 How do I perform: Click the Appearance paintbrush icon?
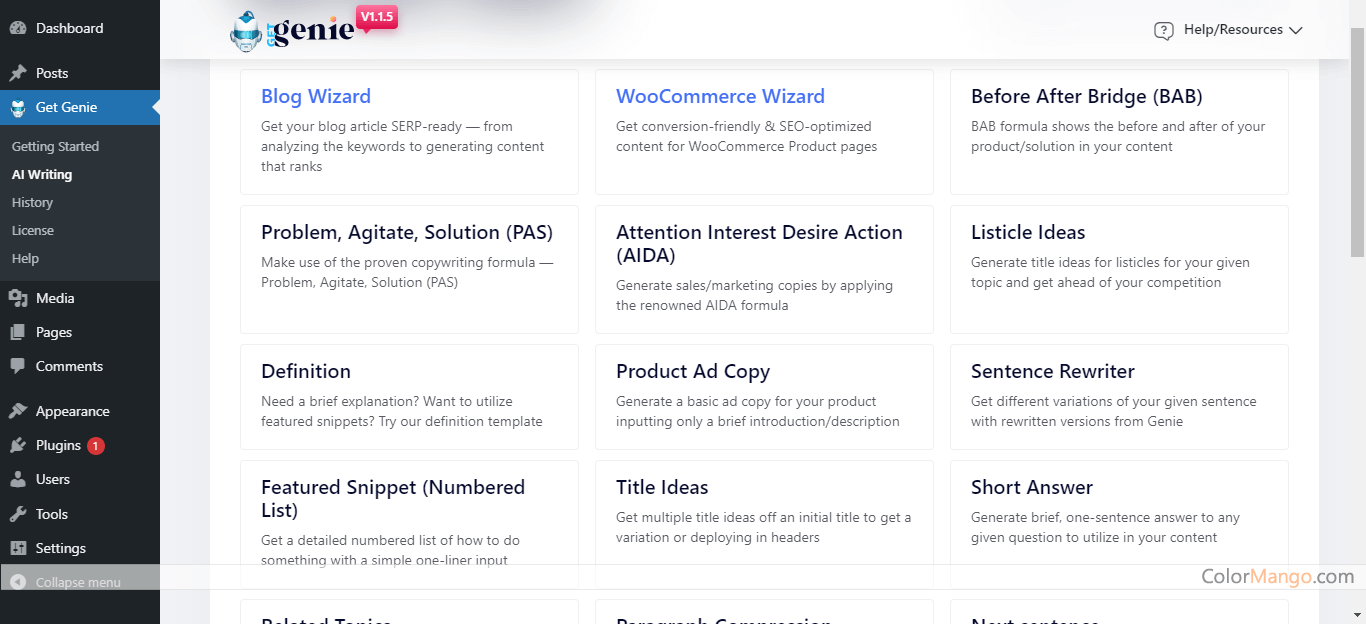coord(18,411)
